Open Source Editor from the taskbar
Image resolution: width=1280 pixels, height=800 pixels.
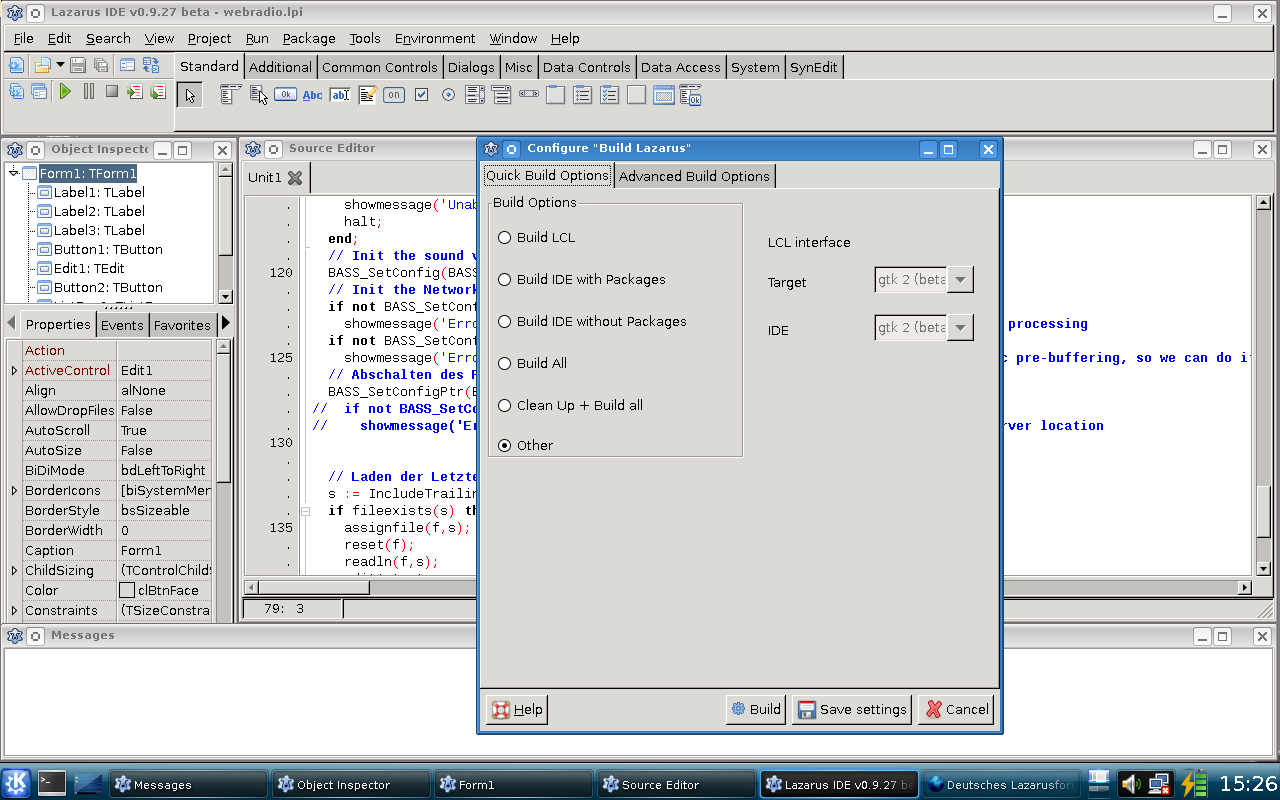(x=675, y=785)
